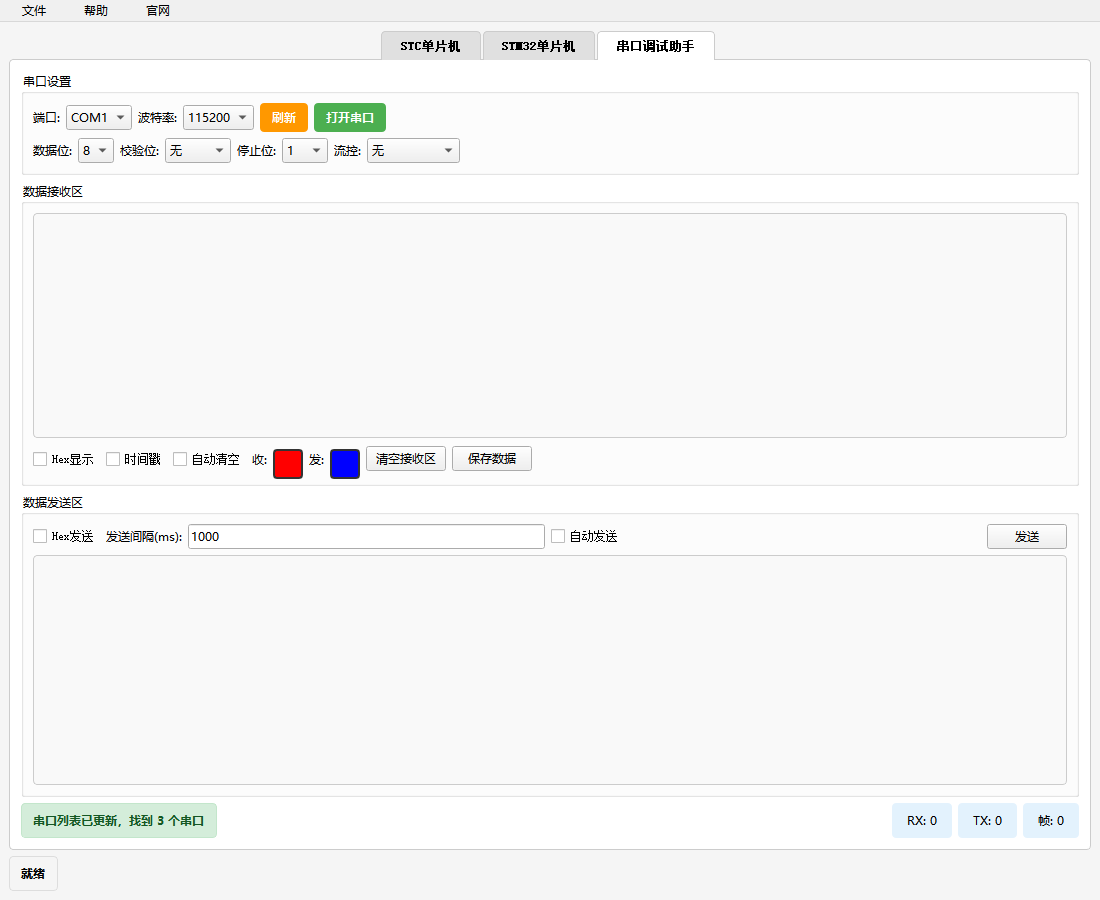Enable the Hex显示 checkbox
This screenshot has height=900, width=1100.
pyautogui.click(x=40, y=459)
